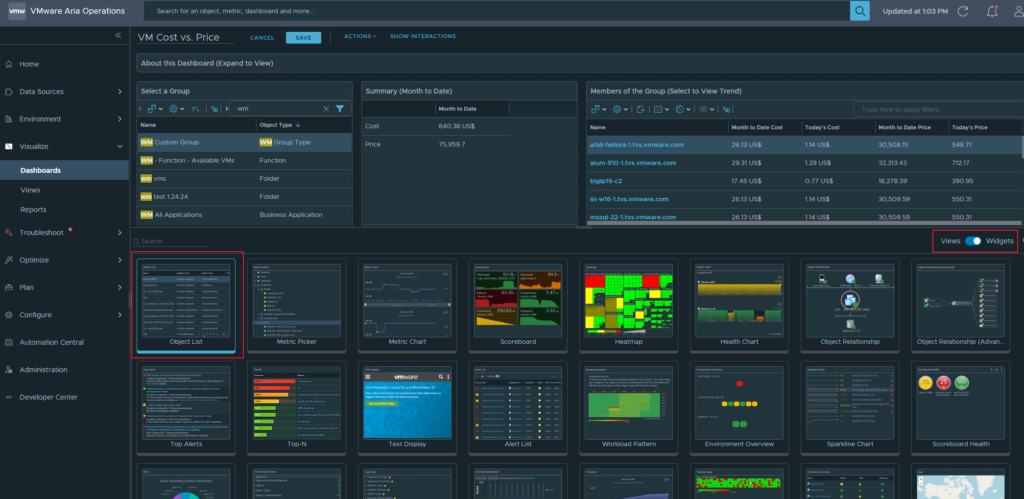Collapse the left navigation with double-chevron icon
Viewport: 1024px width, 499px height.
pyautogui.click(x=118, y=35)
